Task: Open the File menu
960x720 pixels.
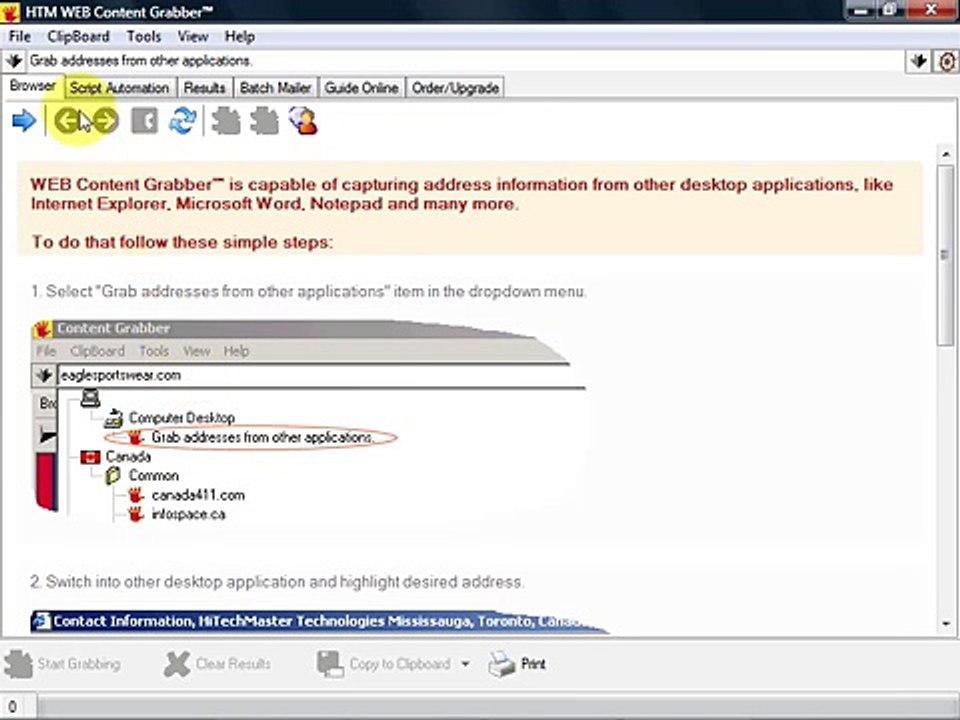Action: pos(20,37)
